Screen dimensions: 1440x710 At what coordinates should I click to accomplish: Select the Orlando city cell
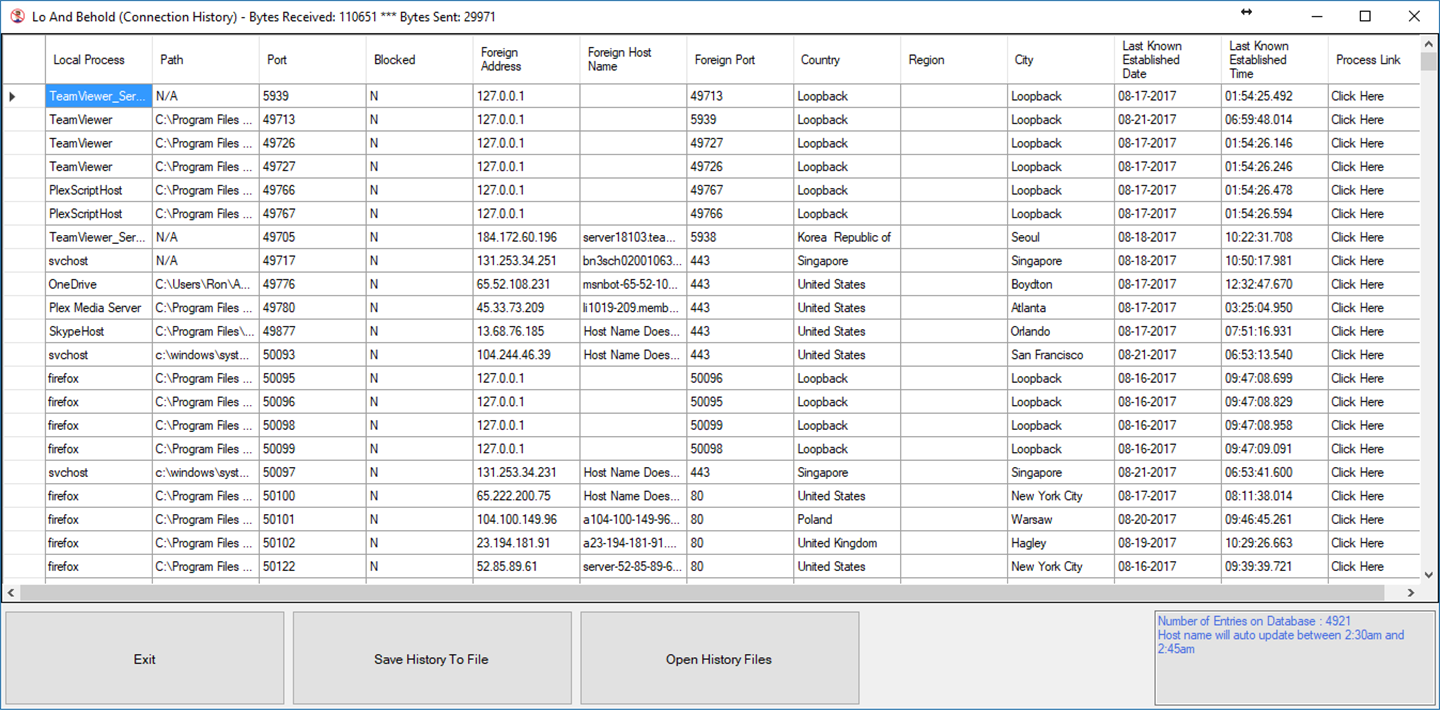[x=1061, y=331]
